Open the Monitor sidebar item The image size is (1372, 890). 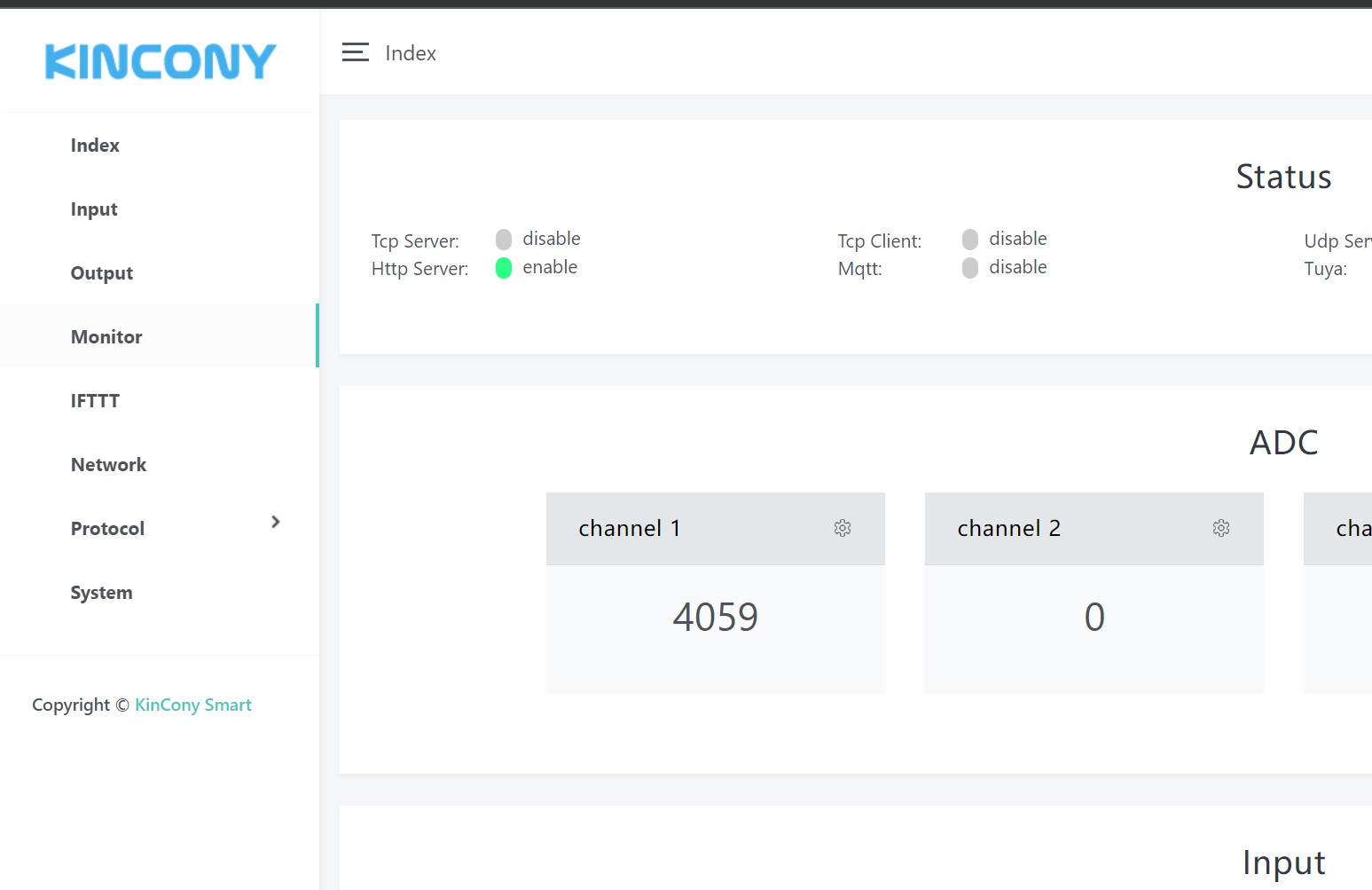coord(106,337)
